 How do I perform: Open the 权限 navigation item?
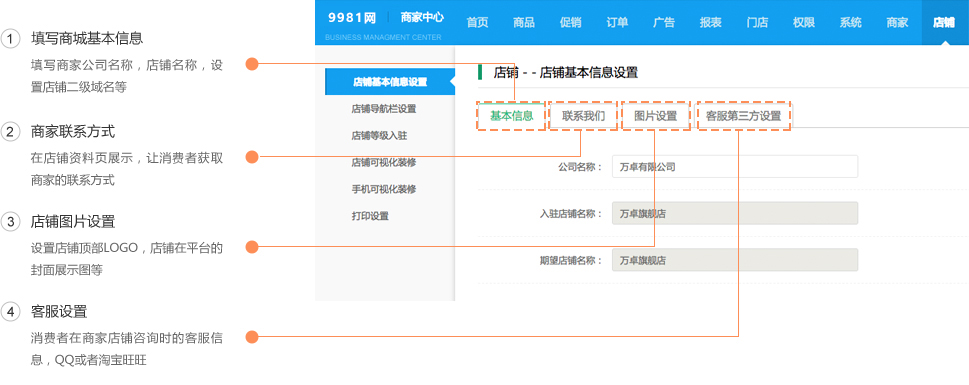tap(803, 22)
